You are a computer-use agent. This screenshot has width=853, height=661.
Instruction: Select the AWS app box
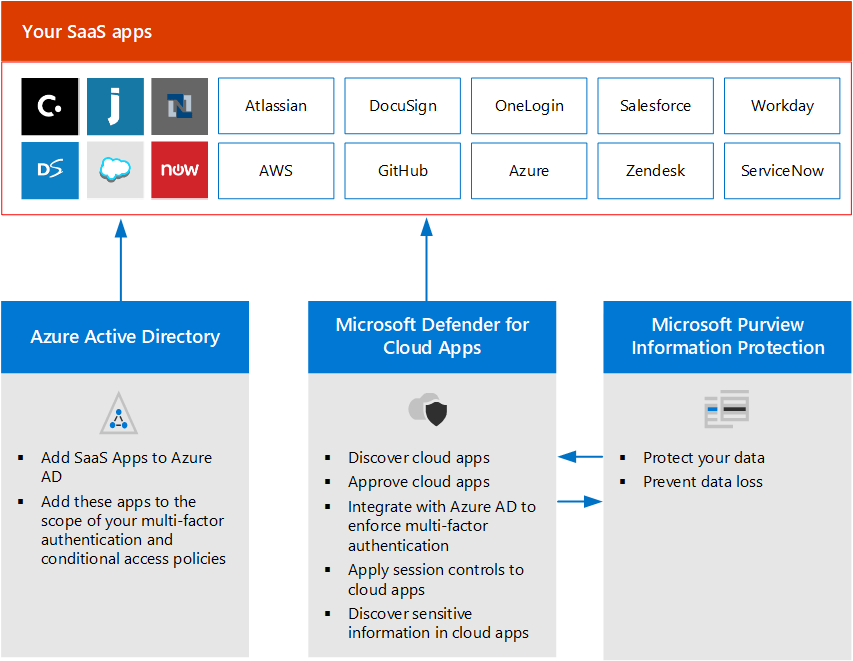276,171
